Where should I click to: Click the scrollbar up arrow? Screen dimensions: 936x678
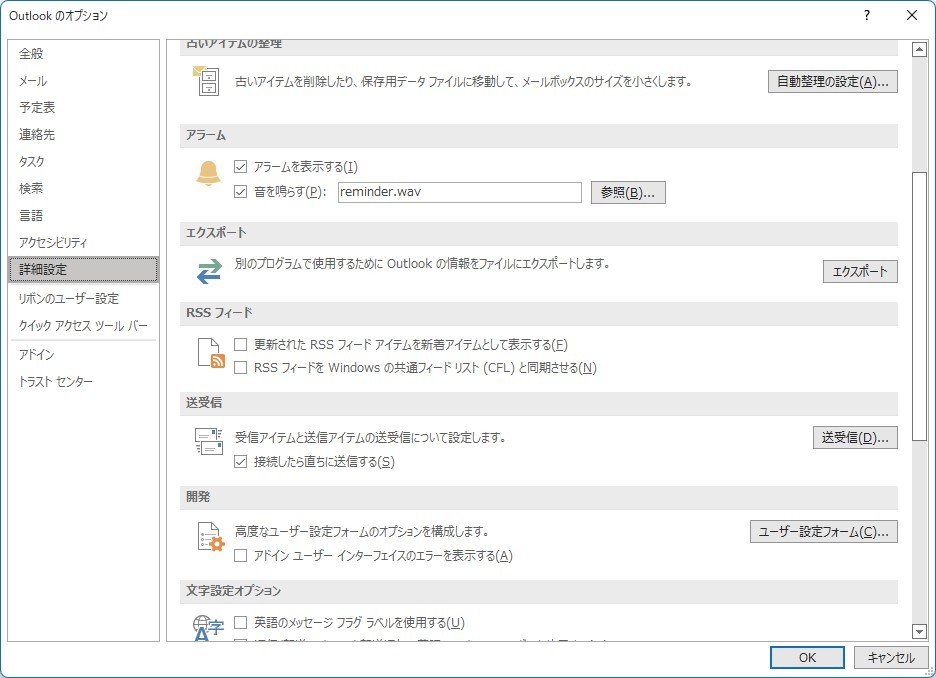click(x=919, y=50)
